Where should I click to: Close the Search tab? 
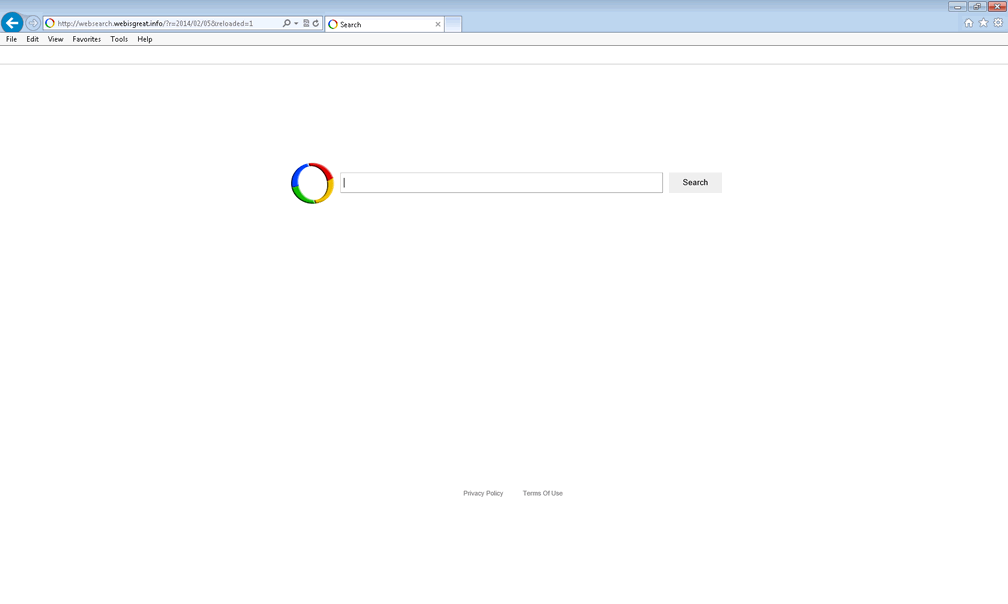tap(437, 24)
